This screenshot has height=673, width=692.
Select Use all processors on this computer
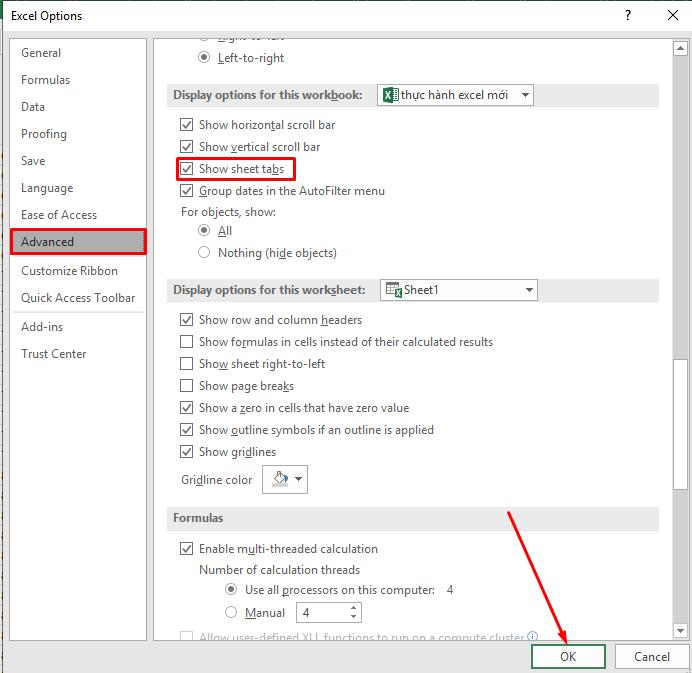coord(231,590)
